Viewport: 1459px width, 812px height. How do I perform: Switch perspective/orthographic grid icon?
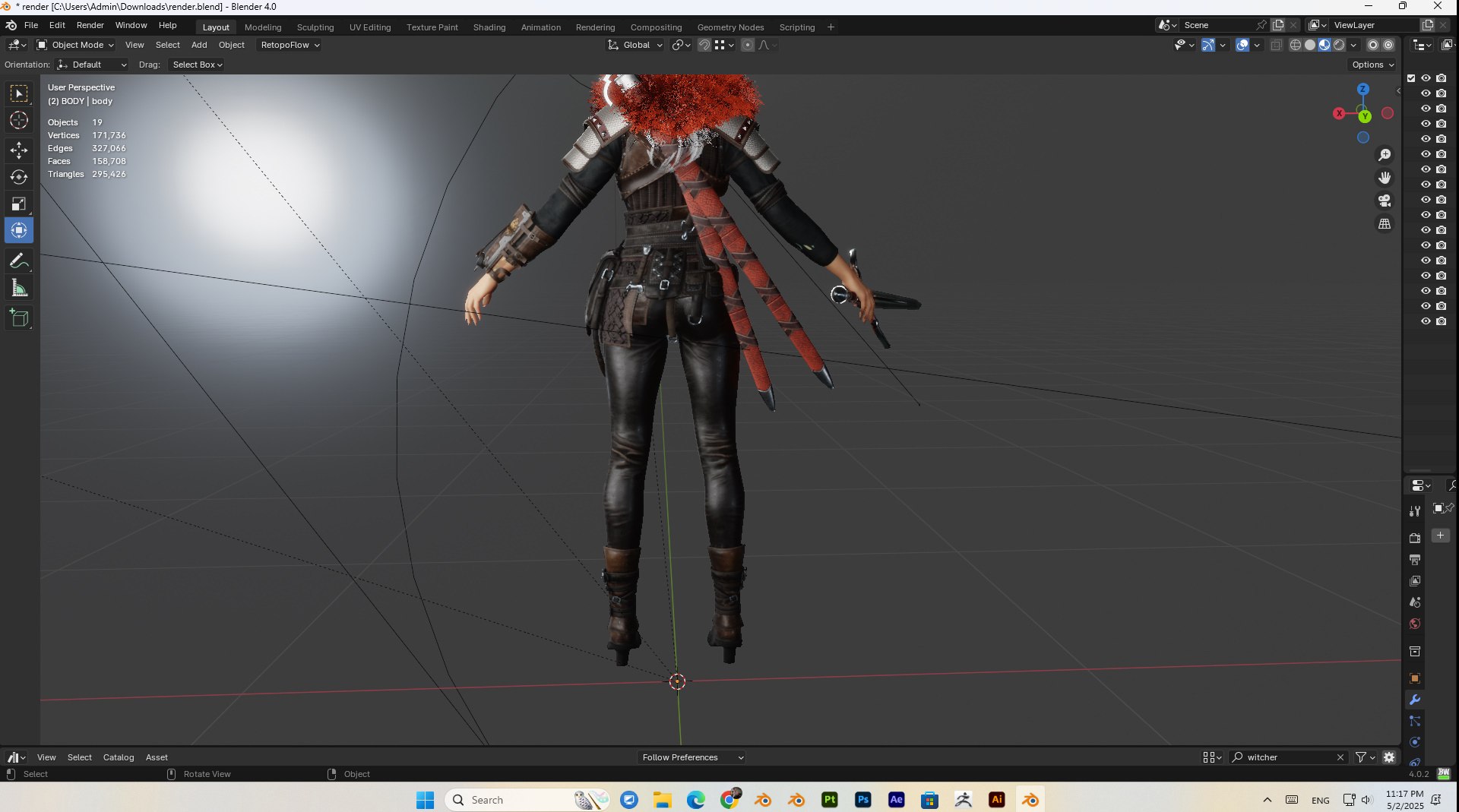point(1385,224)
